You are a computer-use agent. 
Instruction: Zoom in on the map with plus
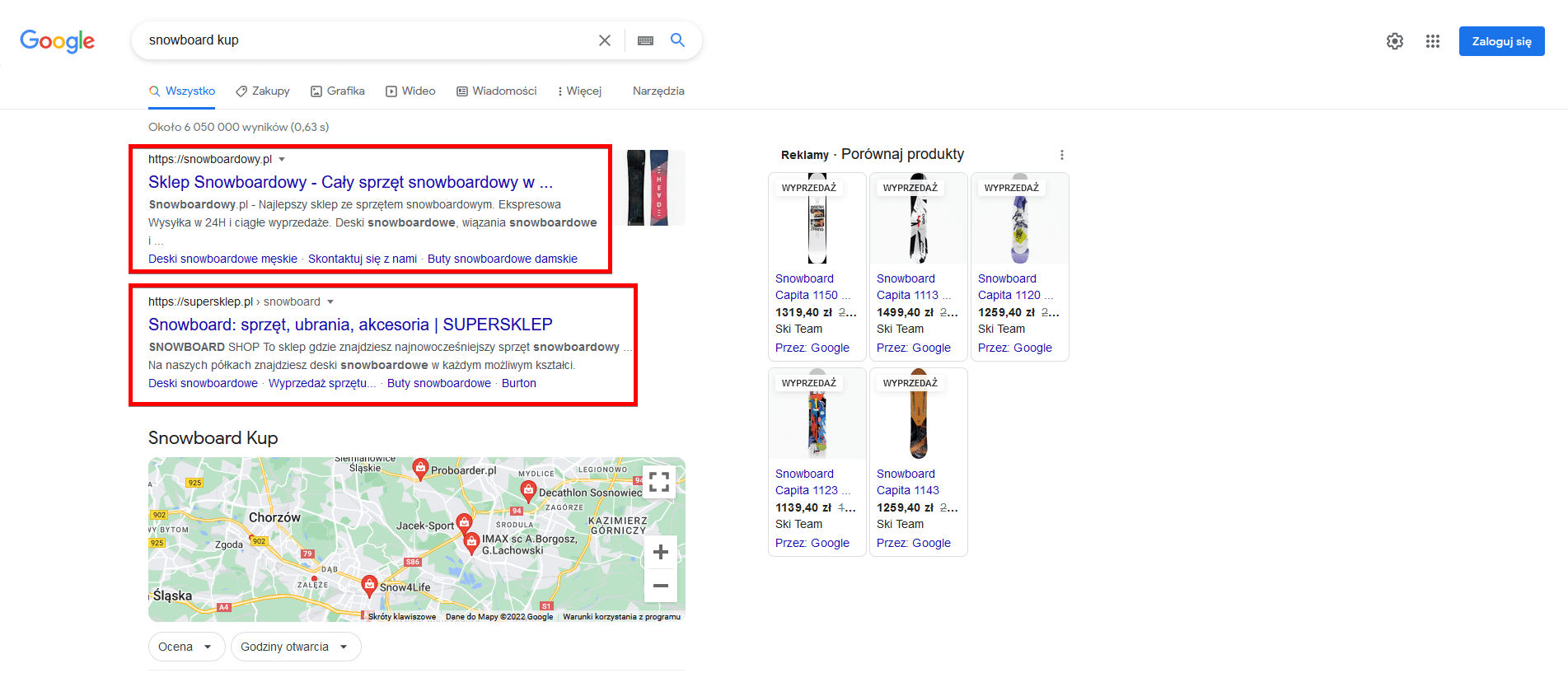(660, 552)
